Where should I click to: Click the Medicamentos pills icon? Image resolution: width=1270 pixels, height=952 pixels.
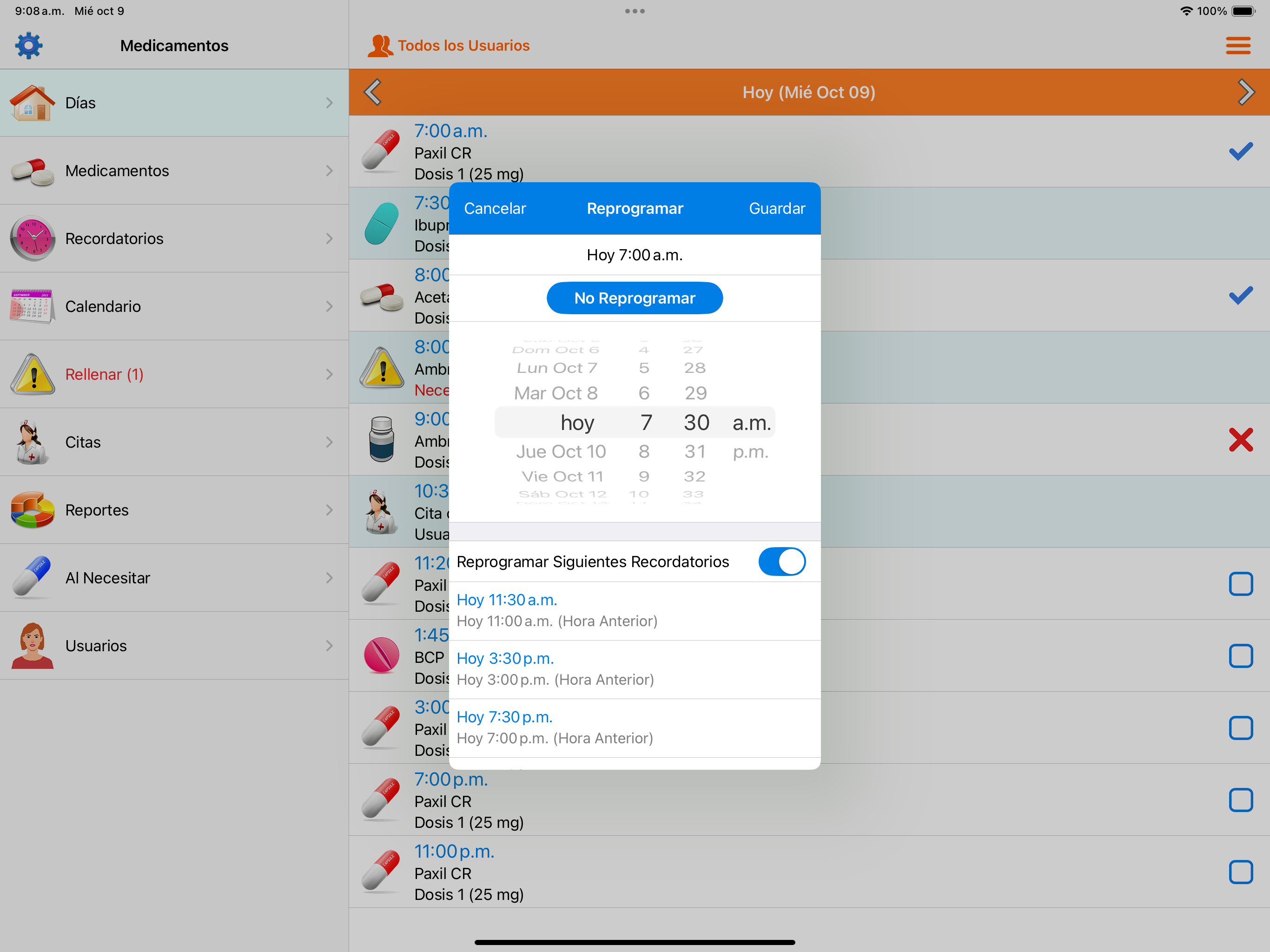point(32,171)
